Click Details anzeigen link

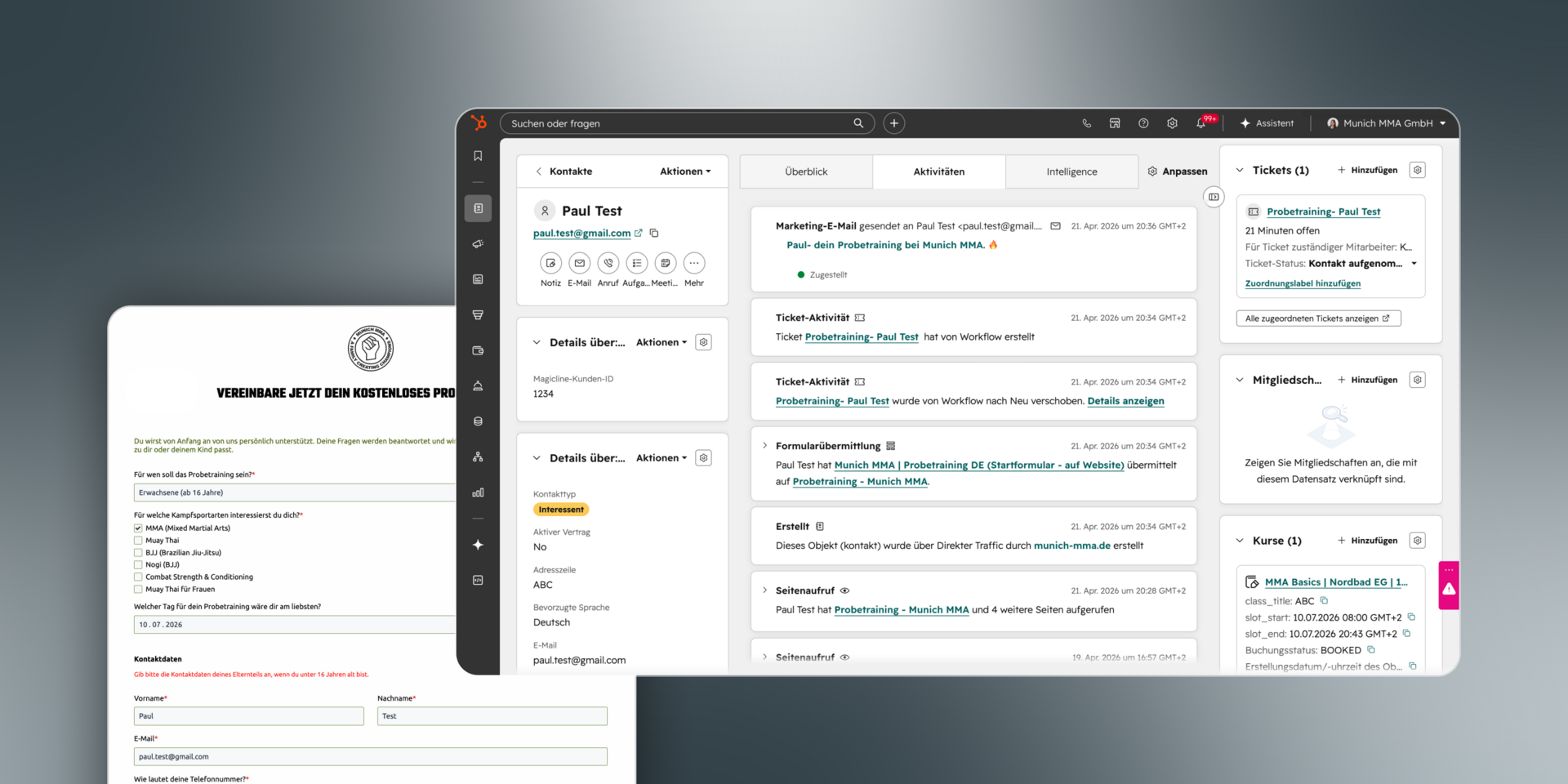pos(1125,401)
